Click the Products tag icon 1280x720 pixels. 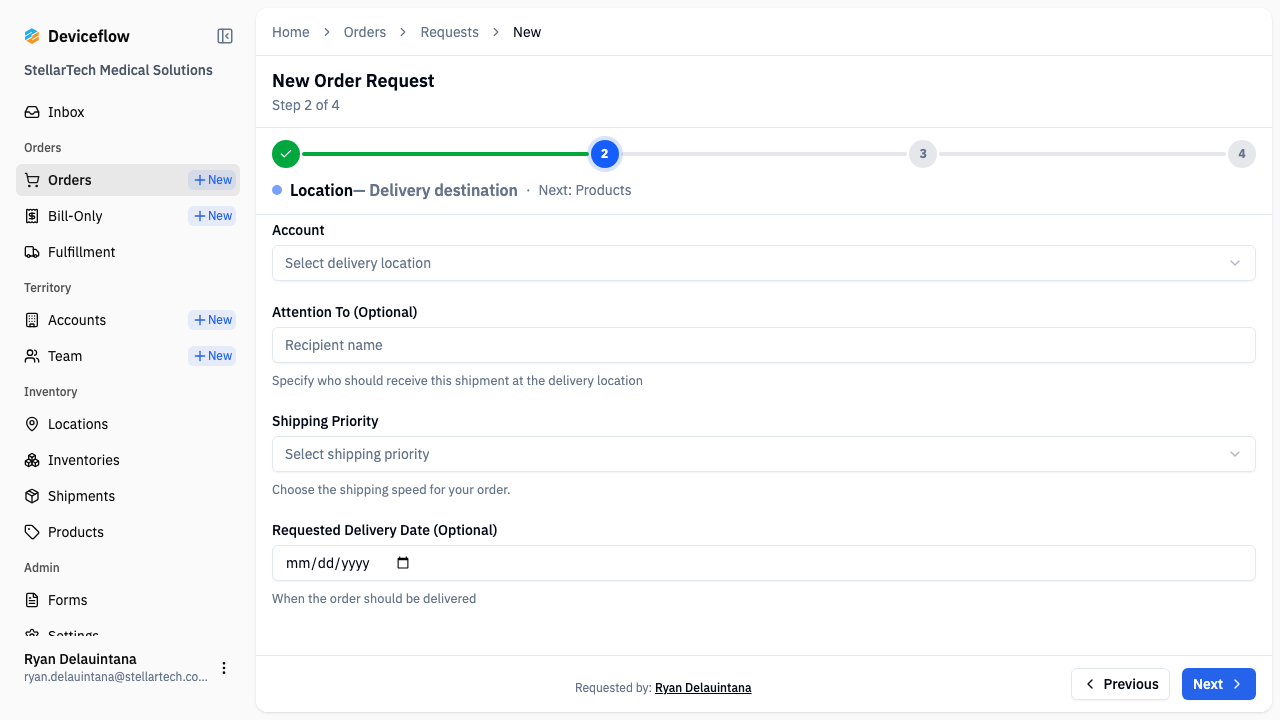[32, 532]
